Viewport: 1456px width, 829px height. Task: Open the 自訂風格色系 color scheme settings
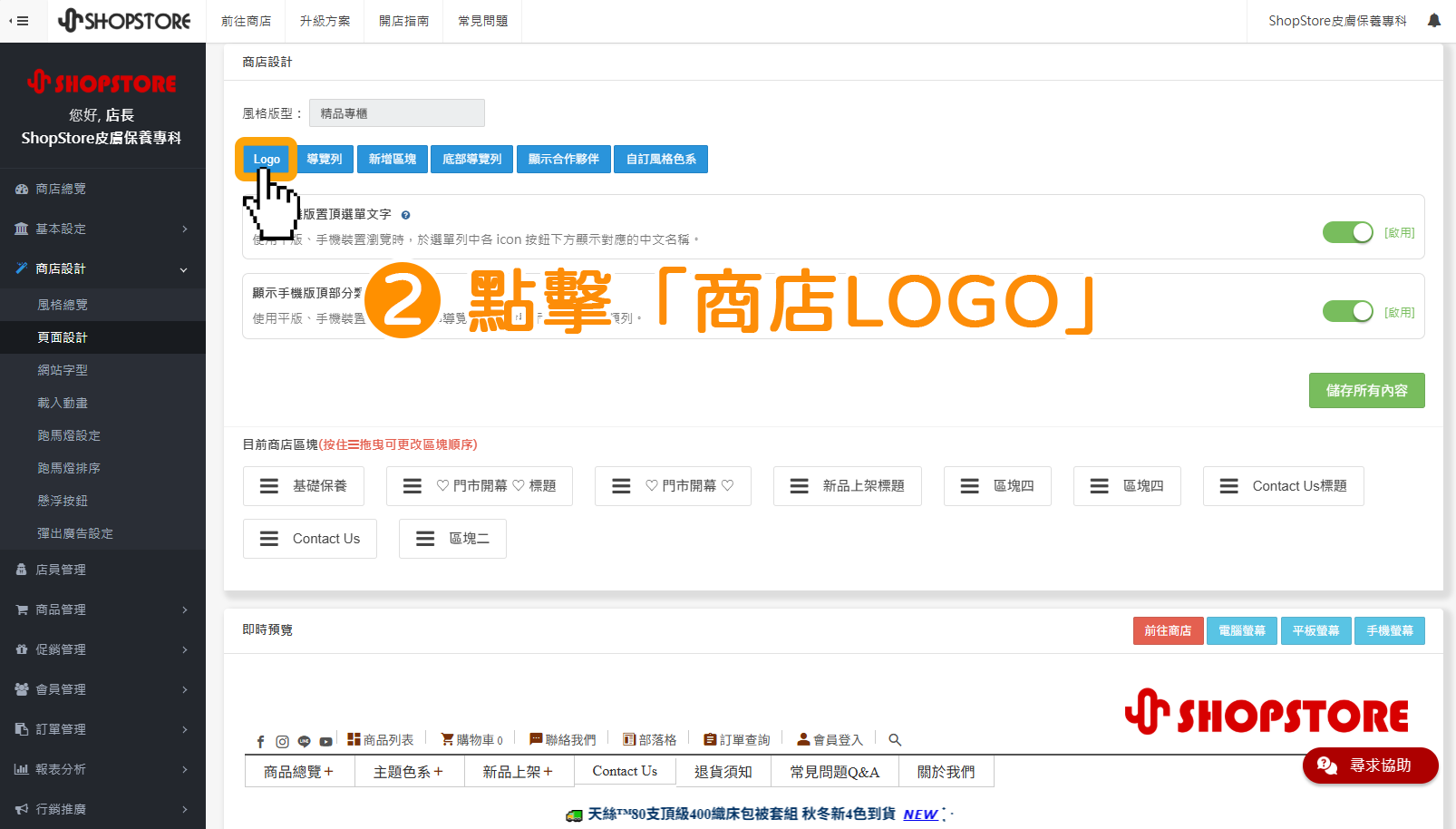661,159
